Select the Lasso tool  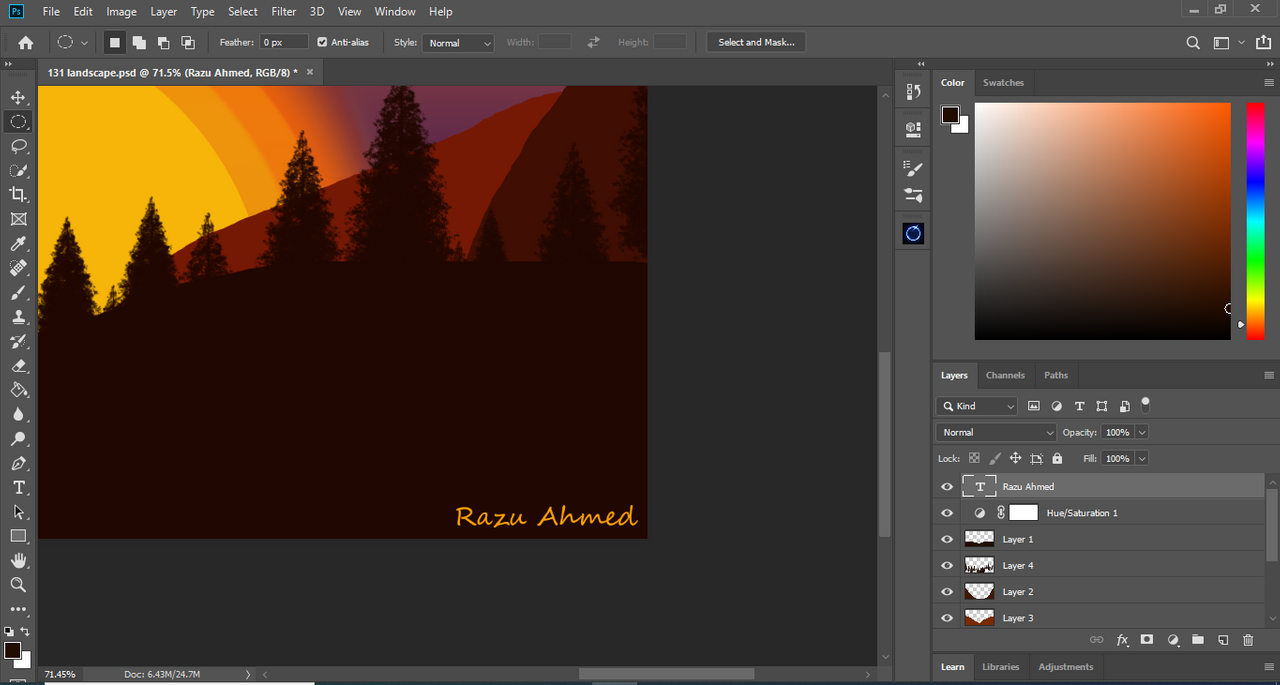18,146
